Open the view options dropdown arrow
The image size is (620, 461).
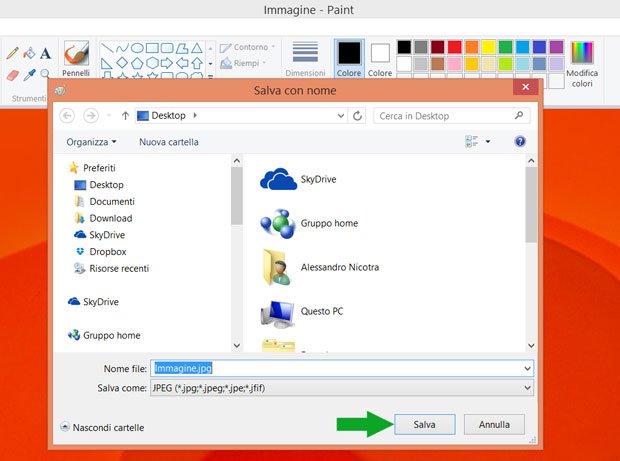pos(488,141)
